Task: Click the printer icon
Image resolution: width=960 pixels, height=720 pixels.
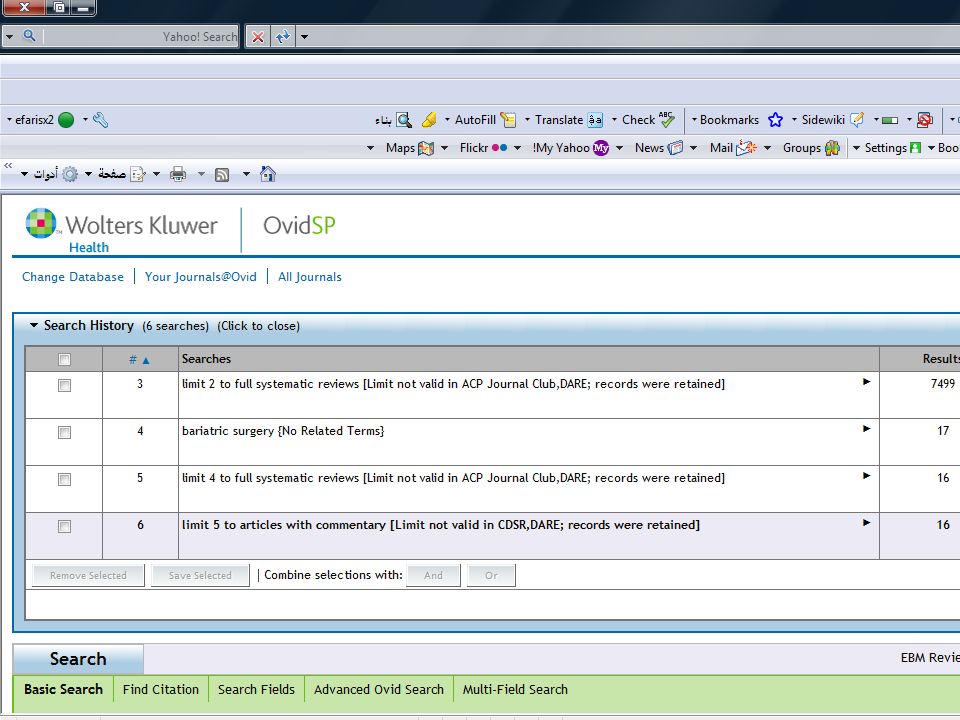Action: point(178,174)
